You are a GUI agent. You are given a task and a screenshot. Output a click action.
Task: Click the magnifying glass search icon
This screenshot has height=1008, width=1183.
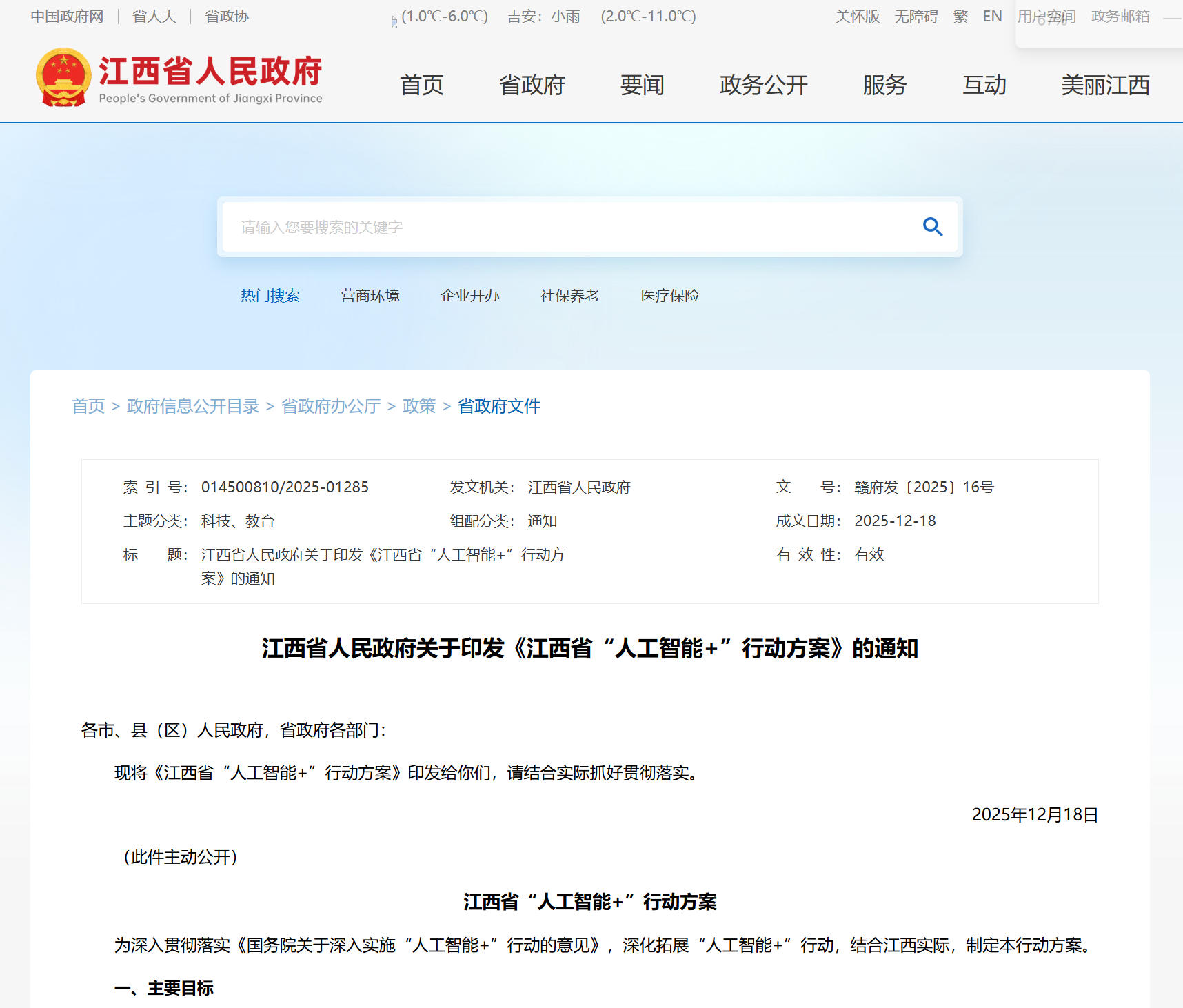(932, 227)
